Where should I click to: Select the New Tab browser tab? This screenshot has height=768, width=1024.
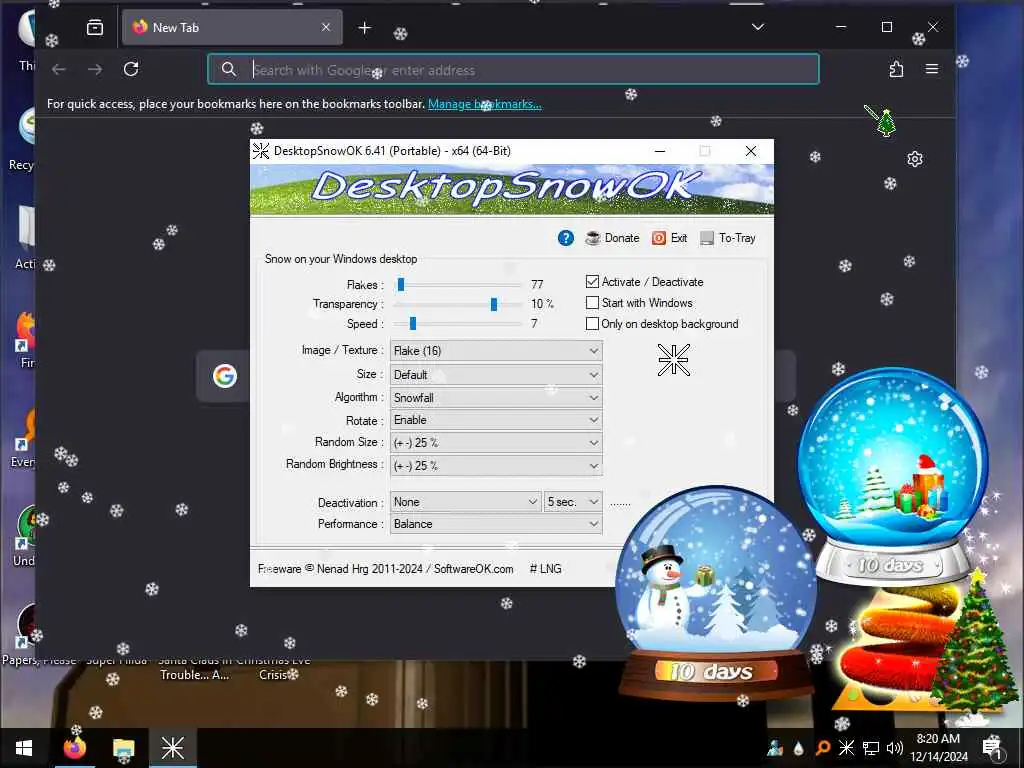click(232, 27)
